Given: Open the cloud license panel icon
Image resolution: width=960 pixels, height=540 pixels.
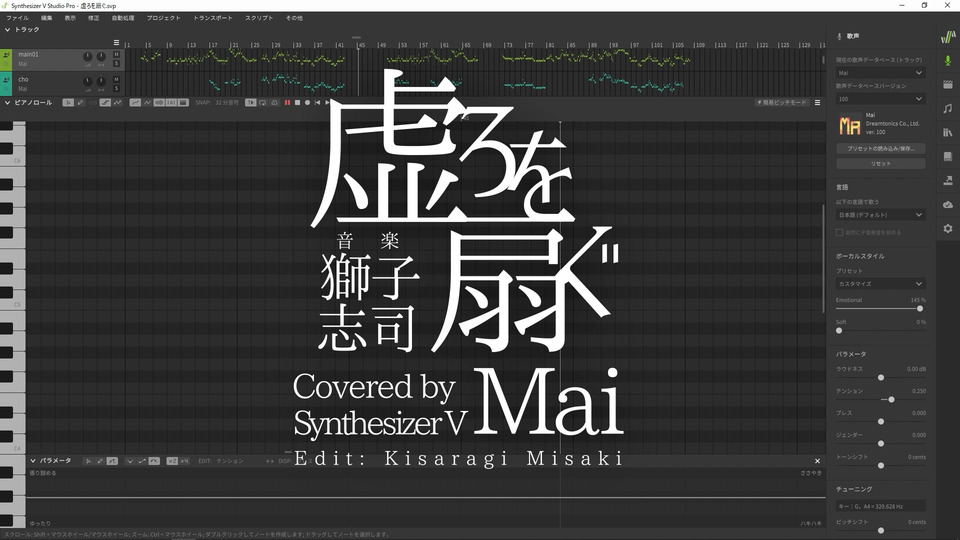Looking at the screenshot, I should [948, 204].
